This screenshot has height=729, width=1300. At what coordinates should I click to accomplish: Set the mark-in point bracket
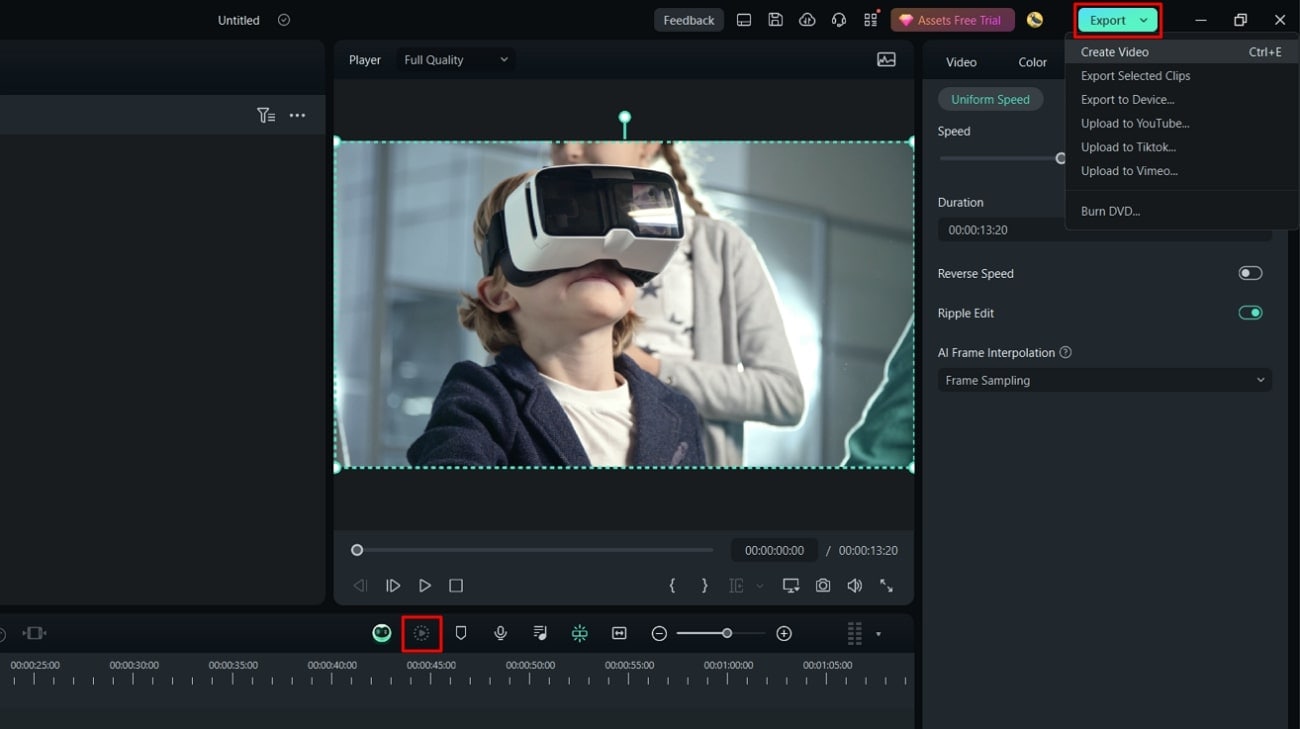[672, 586]
